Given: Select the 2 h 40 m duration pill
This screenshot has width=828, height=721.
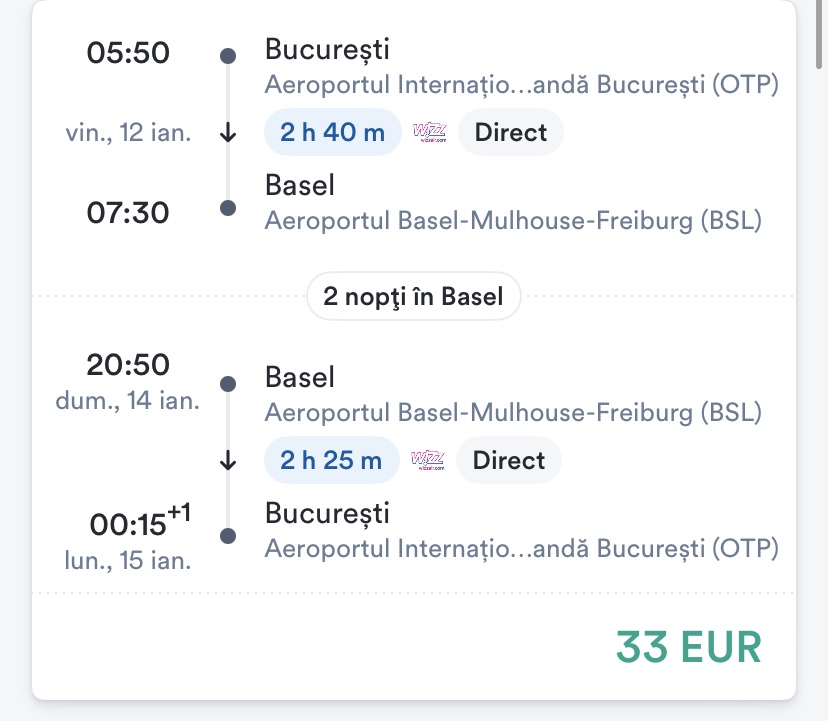Looking at the screenshot, I should pos(333,132).
